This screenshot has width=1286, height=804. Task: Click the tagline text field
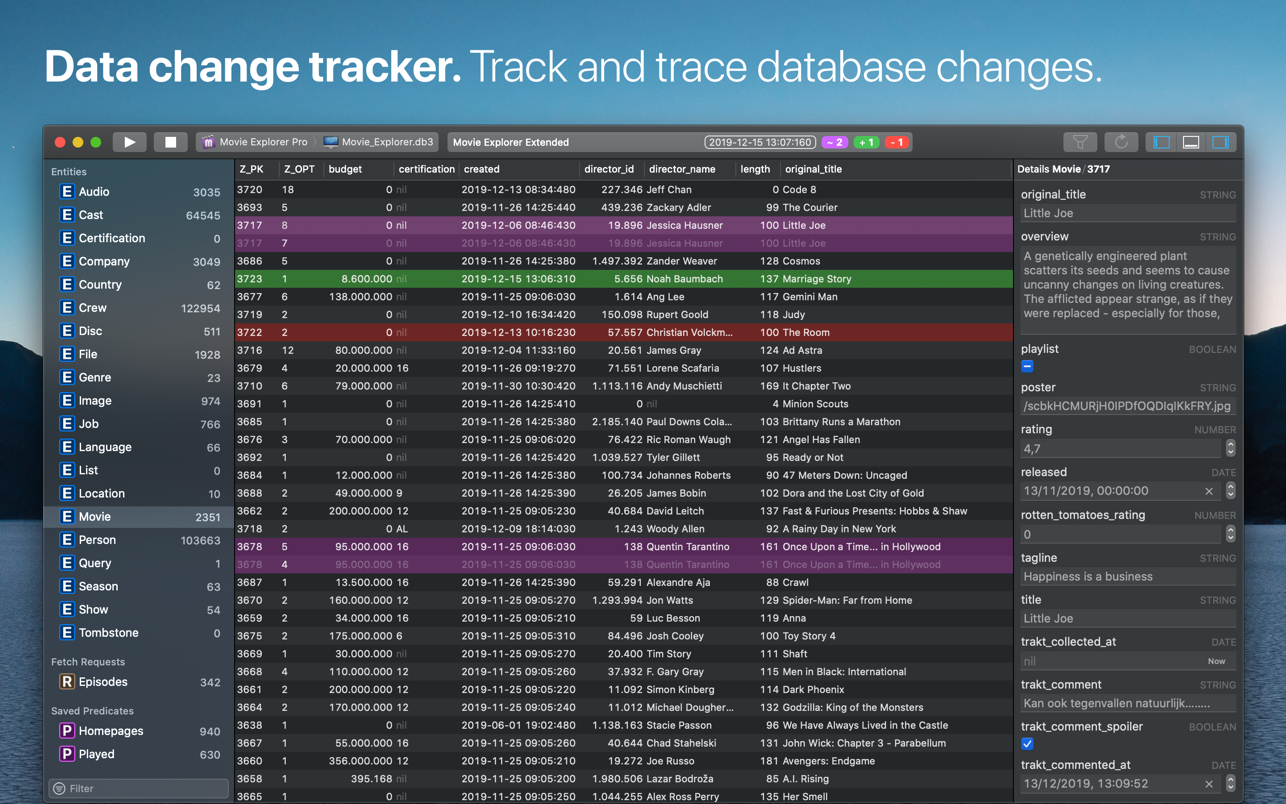pos(1128,577)
